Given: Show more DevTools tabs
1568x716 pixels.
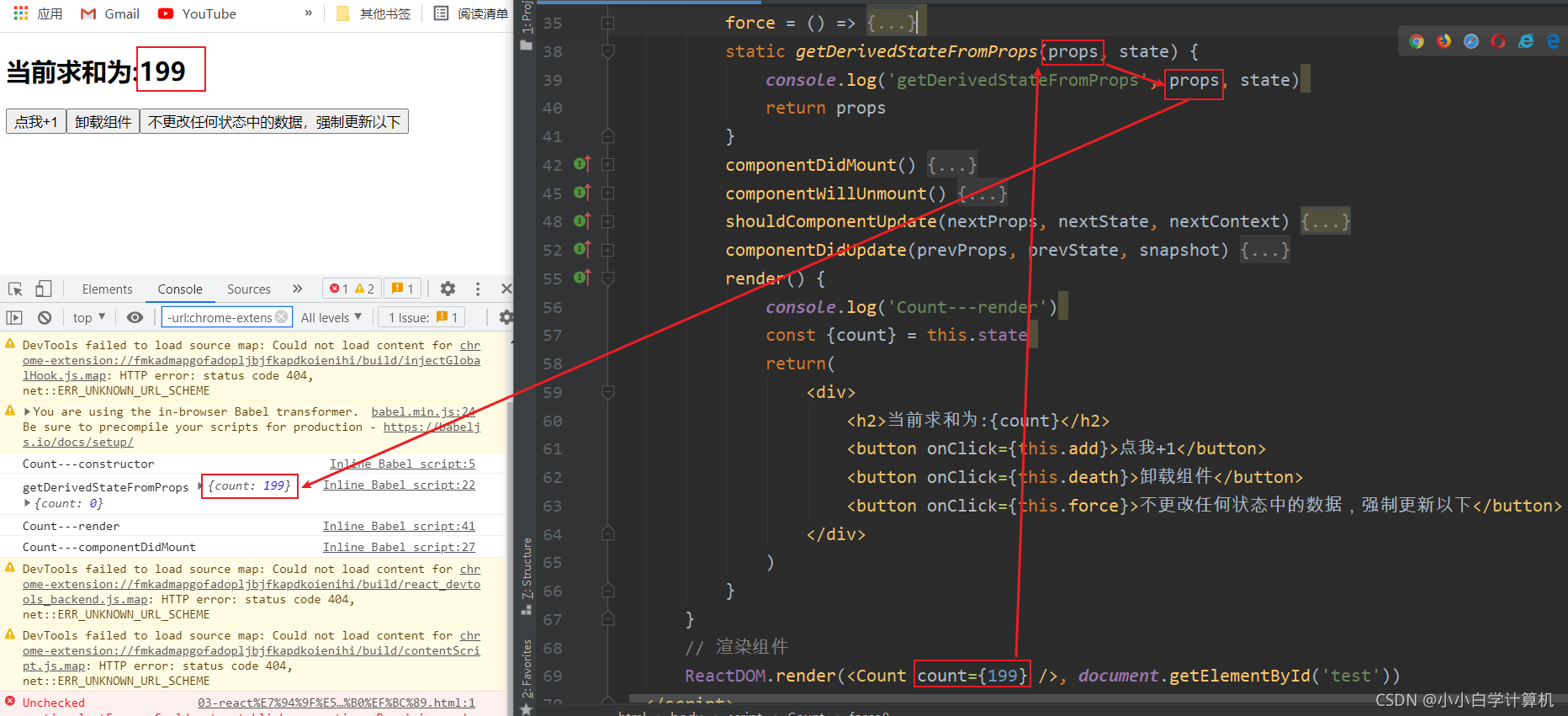Looking at the screenshot, I should (297, 289).
